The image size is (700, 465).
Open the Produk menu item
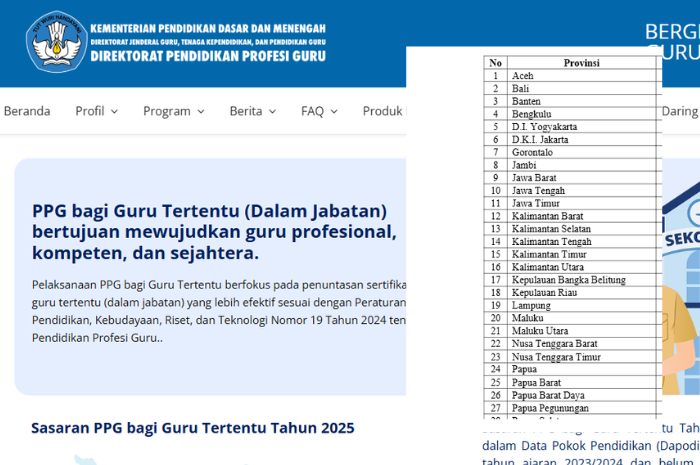click(383, 111)
